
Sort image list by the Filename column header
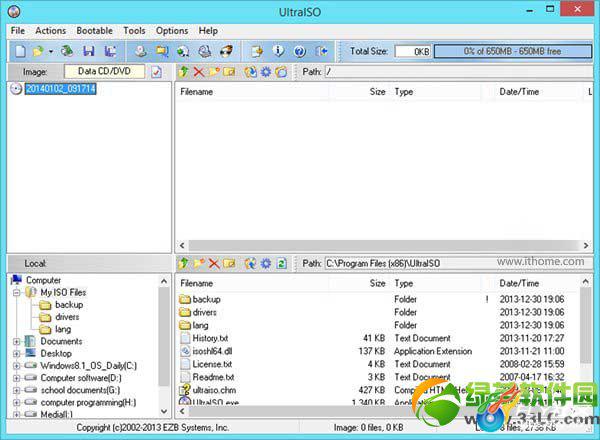(252, 92)
